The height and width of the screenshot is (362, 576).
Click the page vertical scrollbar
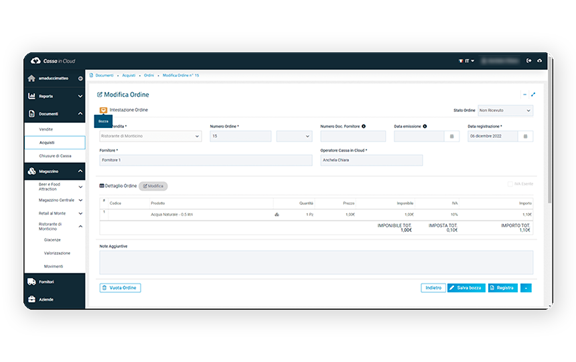click(x=550, y=129)
